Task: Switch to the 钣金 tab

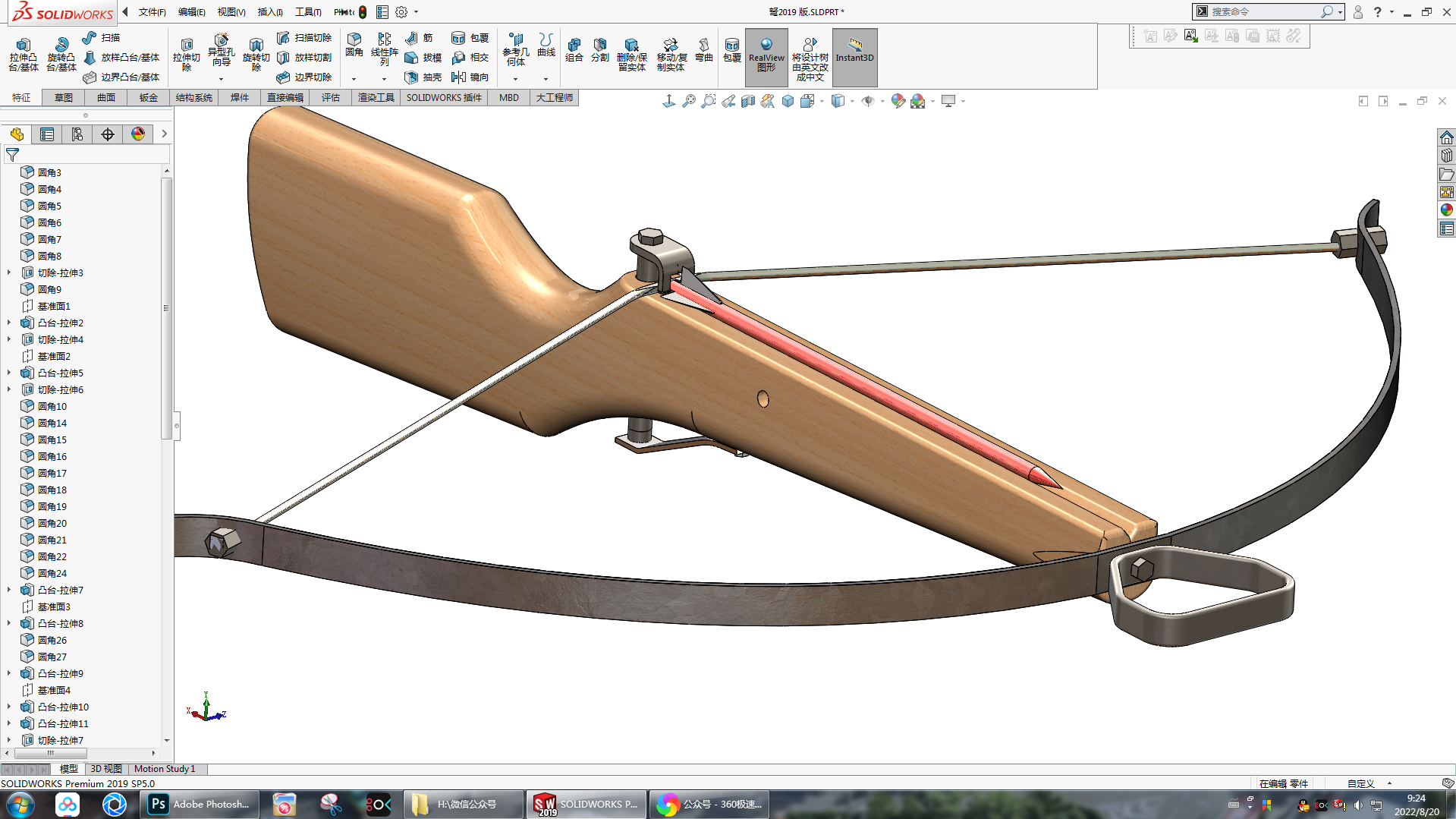Action: (x=149, y=97)
